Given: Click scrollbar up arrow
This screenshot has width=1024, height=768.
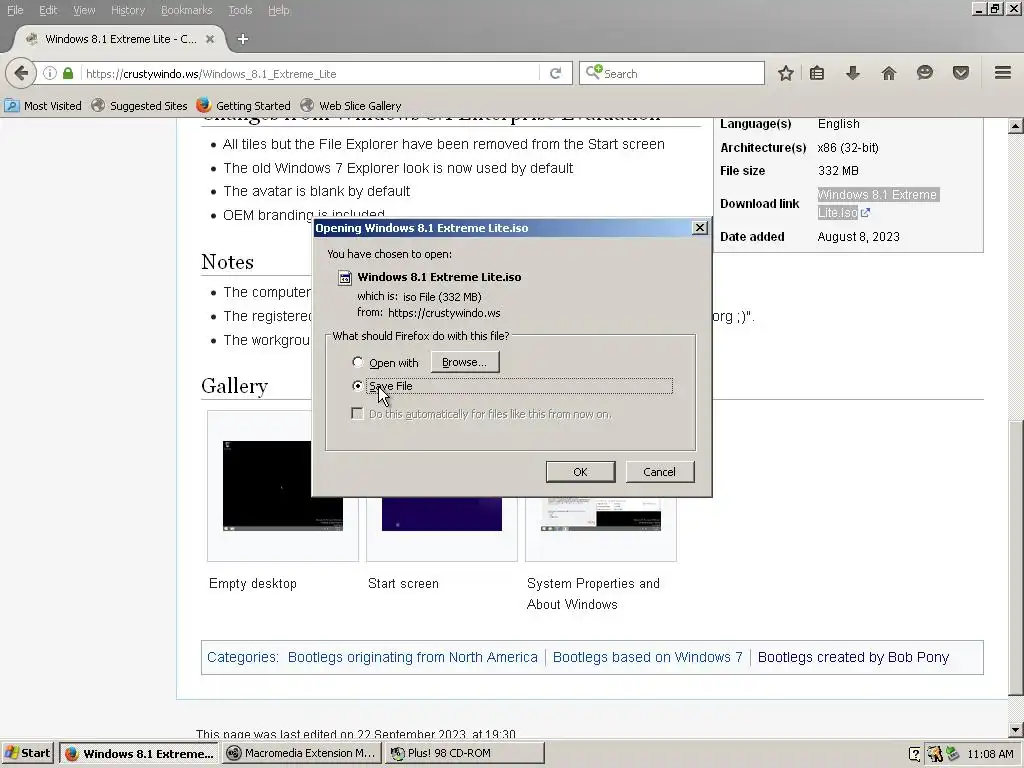Looking at the screenshot, I should [1015, 125].
